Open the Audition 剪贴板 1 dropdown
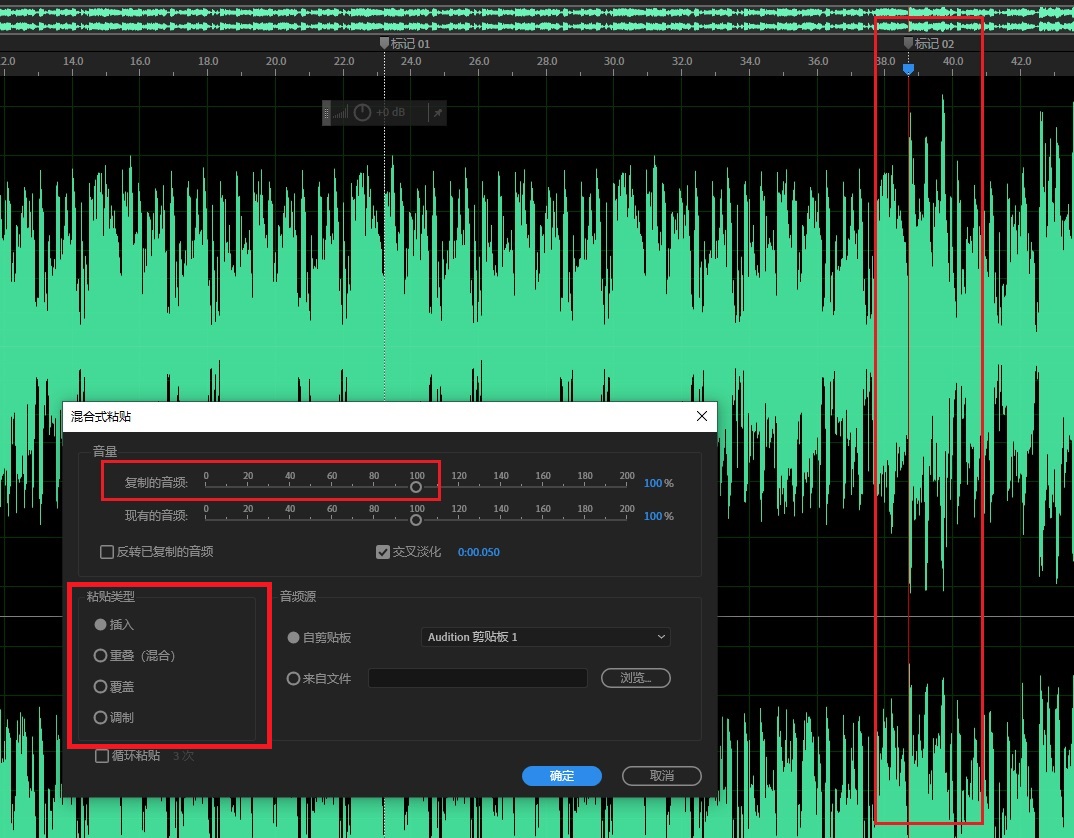 [545, 637]
